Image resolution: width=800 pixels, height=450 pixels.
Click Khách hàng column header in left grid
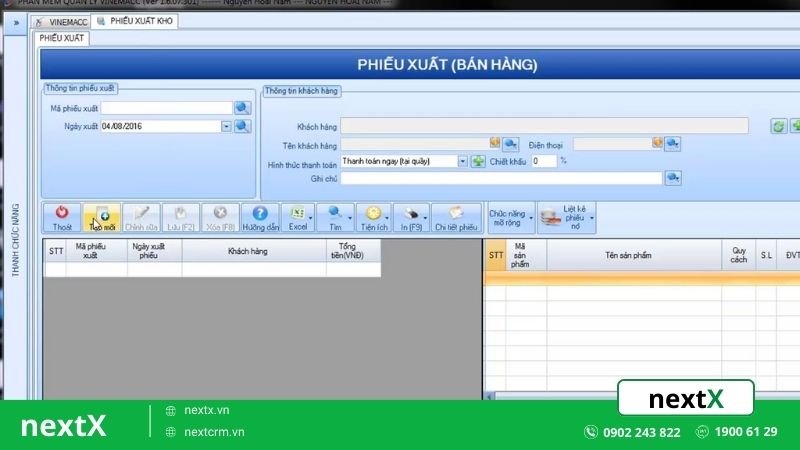click(254, 251)
